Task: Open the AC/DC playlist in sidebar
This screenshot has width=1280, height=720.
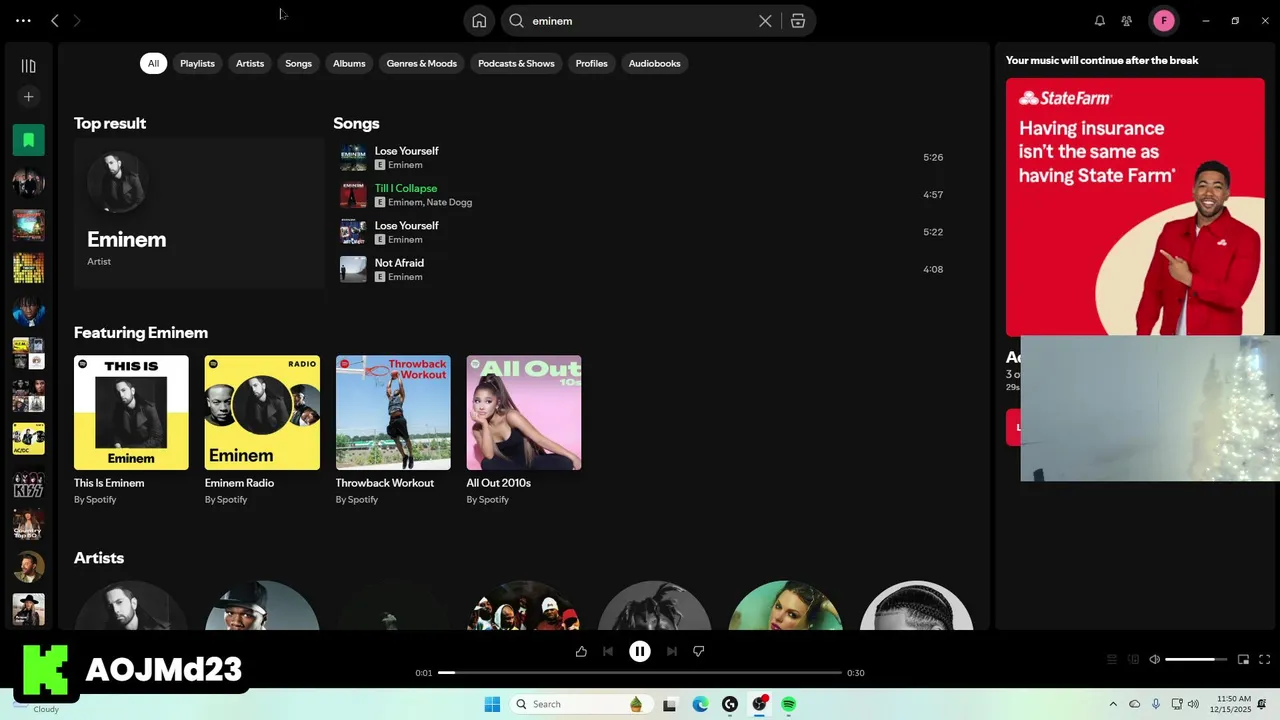Action: (28, 439)
